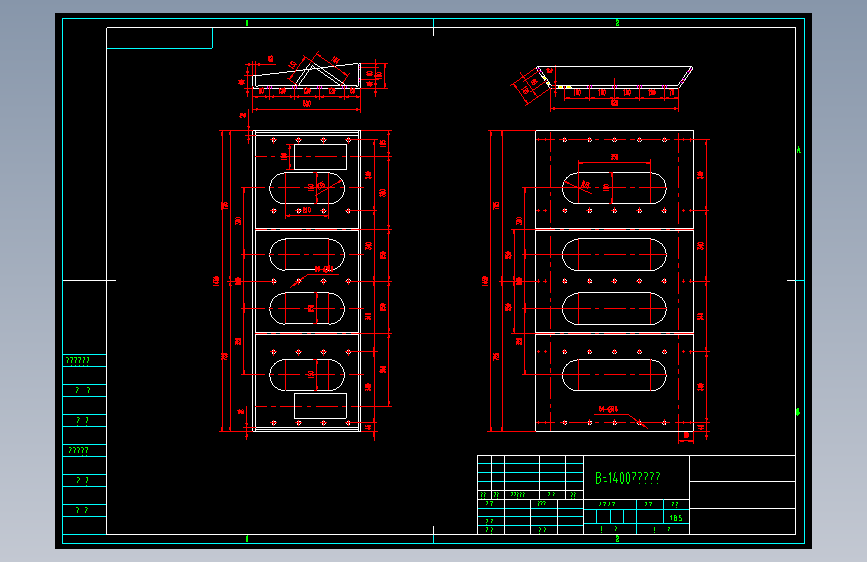Select the 185 value in the title block
Screen dimensions: 867x562
(676, 518)
